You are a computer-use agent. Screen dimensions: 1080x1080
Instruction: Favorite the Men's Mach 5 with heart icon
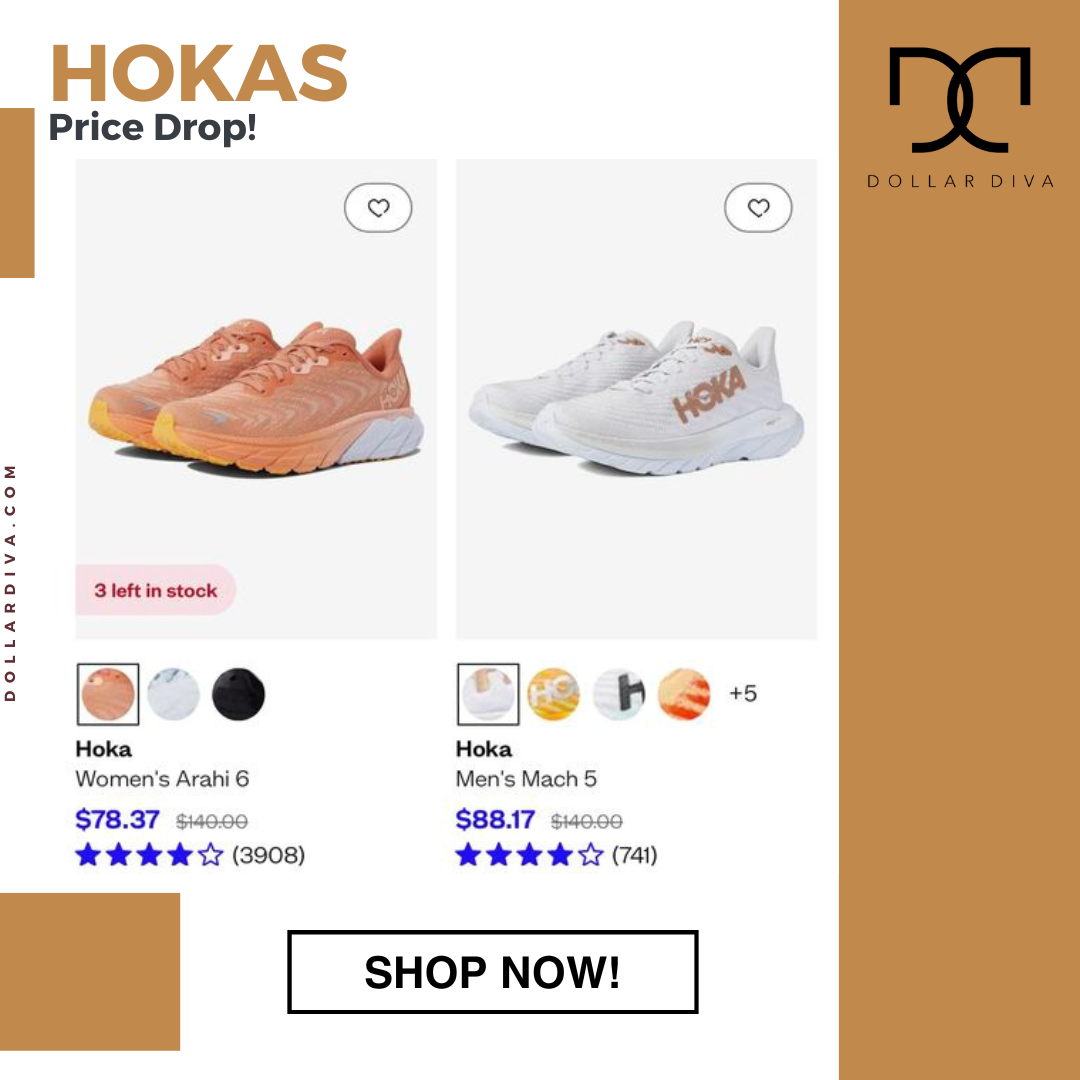pyautogui.click(x=758, y=207)
